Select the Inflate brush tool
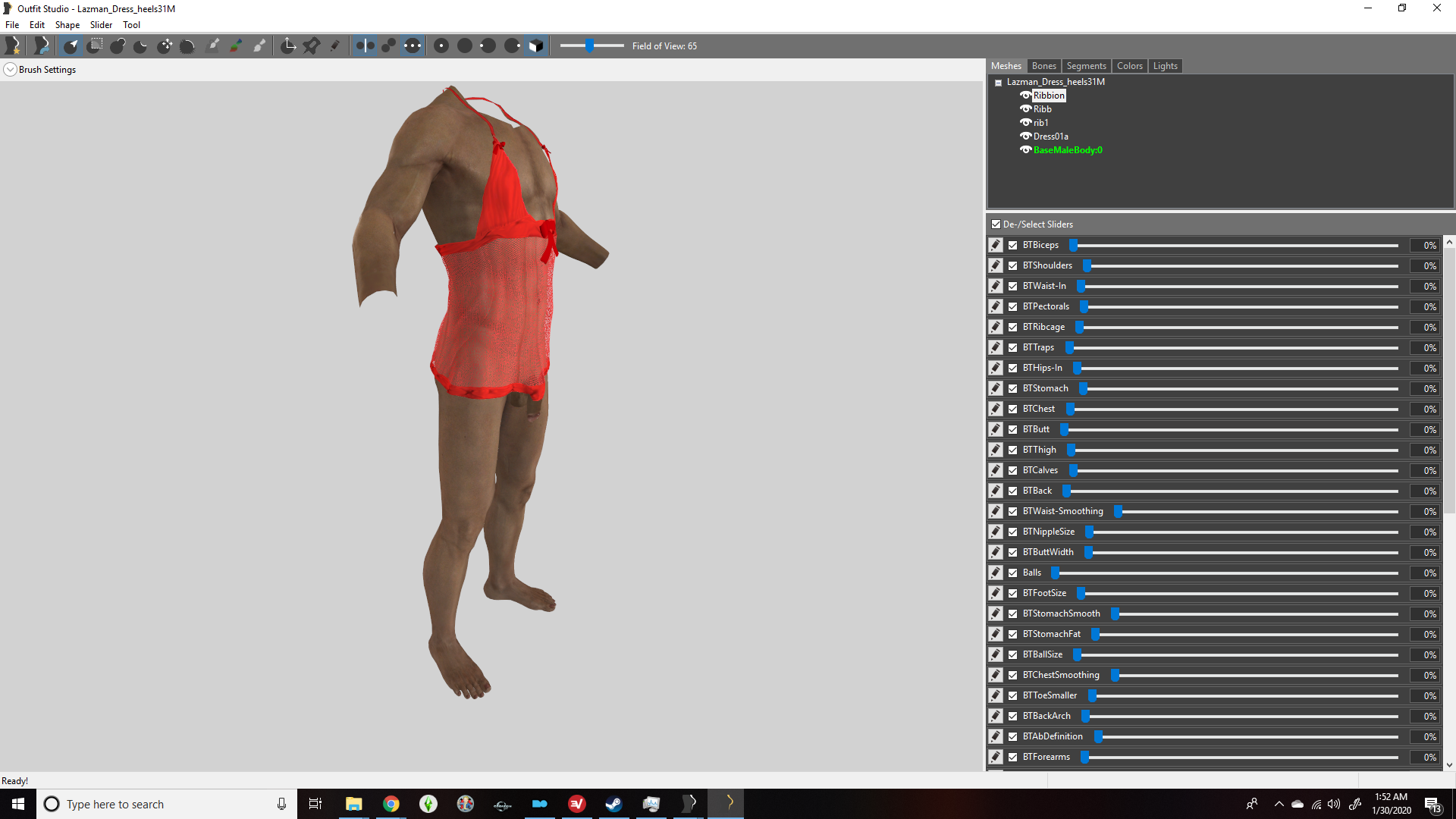The width and height of the screenshot is (1456, 819). coord(118,46)
